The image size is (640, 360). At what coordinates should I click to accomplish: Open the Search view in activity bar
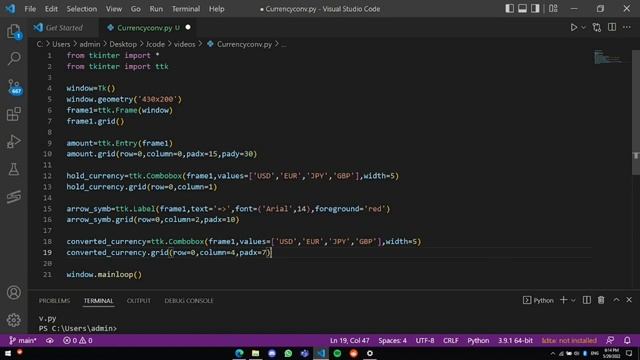pyautogui.click(x=14, y=58)
